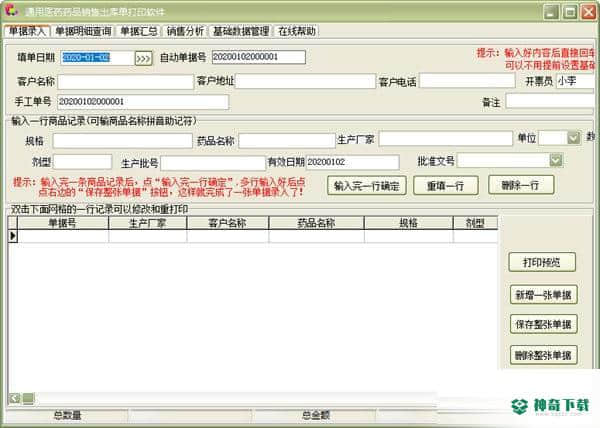Focus the 客户名称 input field

[x=126, y=81]
